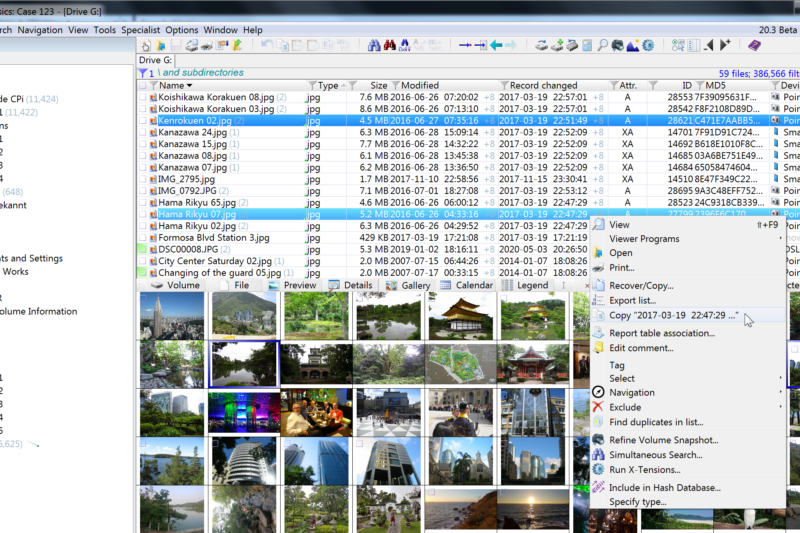Click the Go To Sector arrow icon
Image resolution: width=800 pixels, height=533 pixels.
tap(480, 45)
